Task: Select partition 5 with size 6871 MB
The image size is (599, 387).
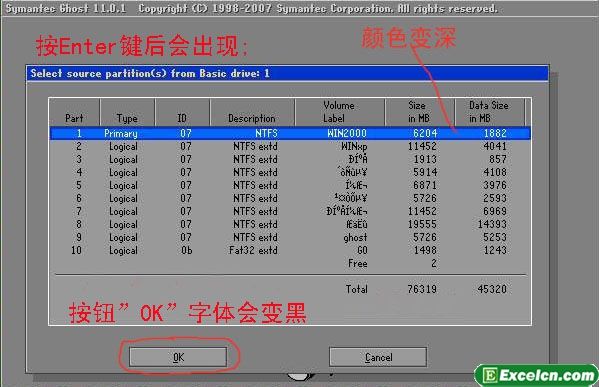Action: click(x=290, y=185)
